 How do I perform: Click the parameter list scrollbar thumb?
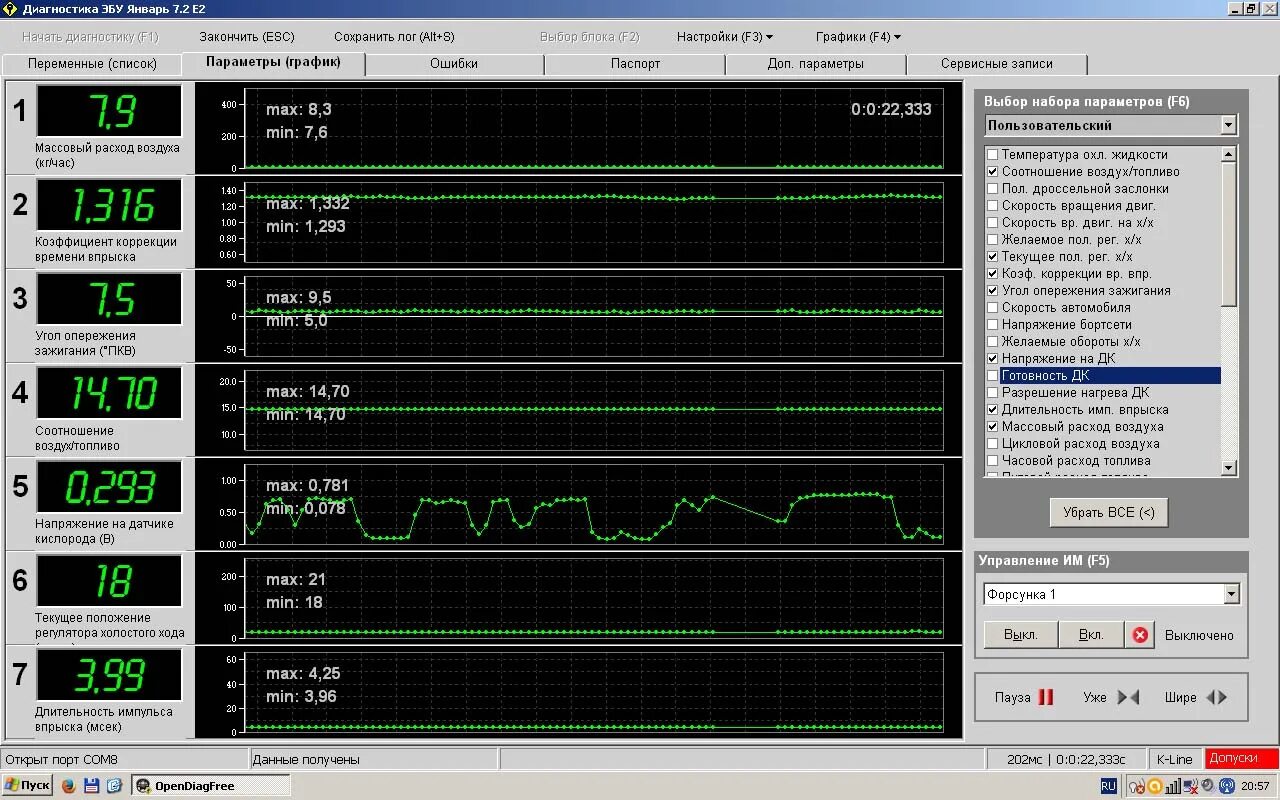tap(1229, 235)
